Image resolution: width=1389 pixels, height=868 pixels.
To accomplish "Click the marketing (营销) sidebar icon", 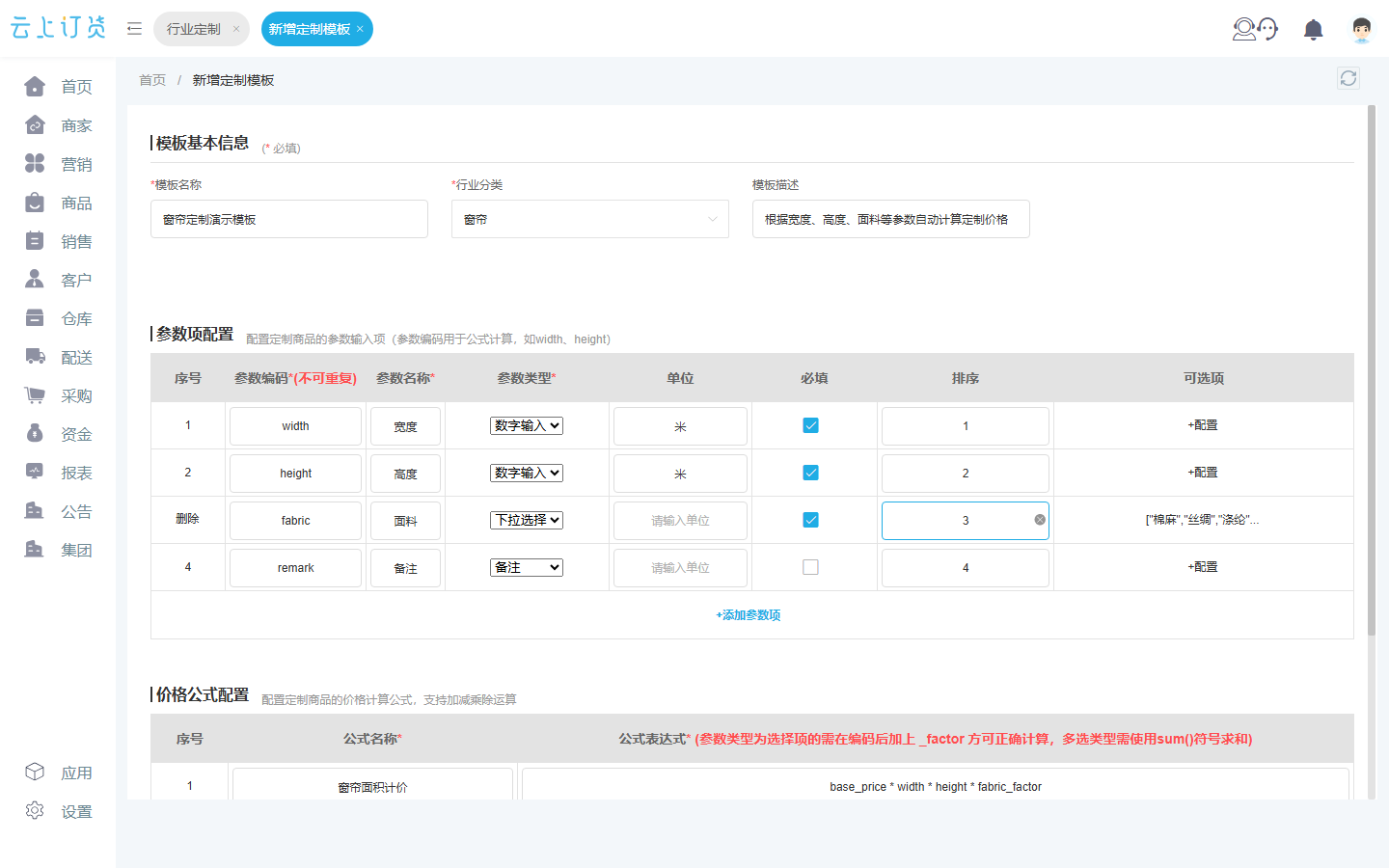I will 35,164.
